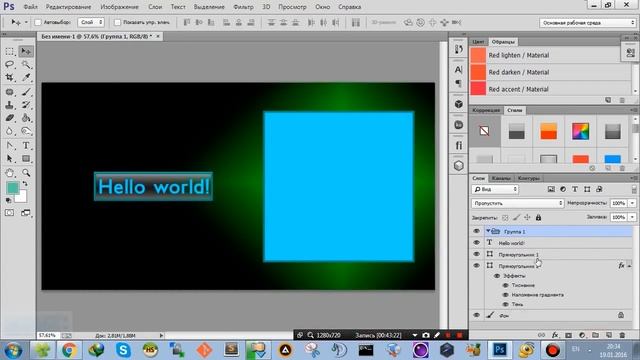Create a new layer via panel icon
The width and height of the screenshot is (640, 360).
coord(609,335)
